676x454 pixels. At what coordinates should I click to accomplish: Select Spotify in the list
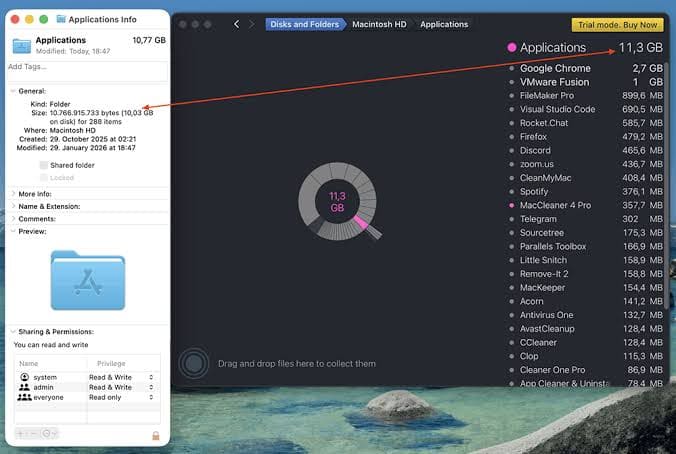coord(586,191)
